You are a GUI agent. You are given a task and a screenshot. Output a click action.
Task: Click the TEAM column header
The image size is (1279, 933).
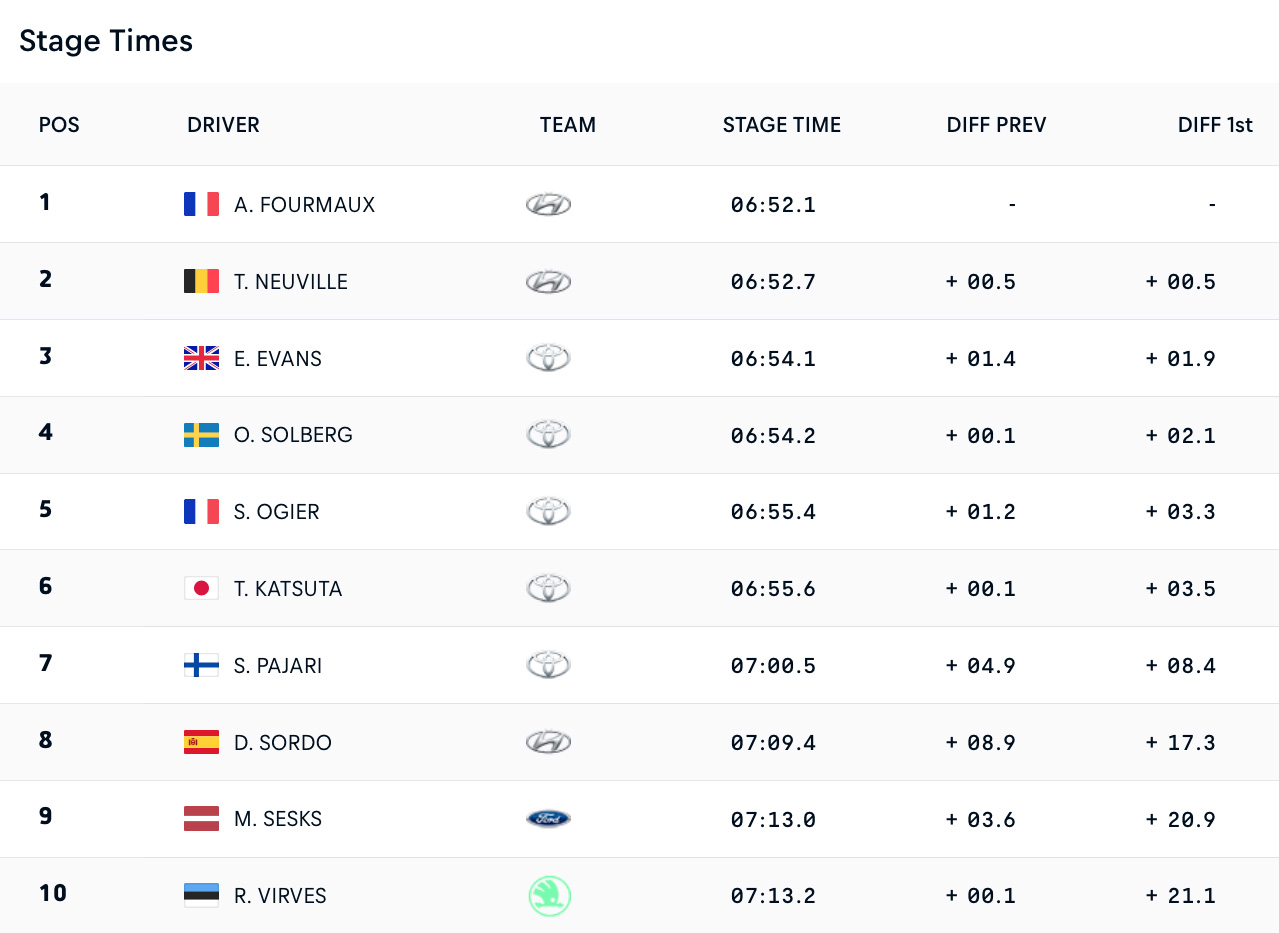point(568,125)
